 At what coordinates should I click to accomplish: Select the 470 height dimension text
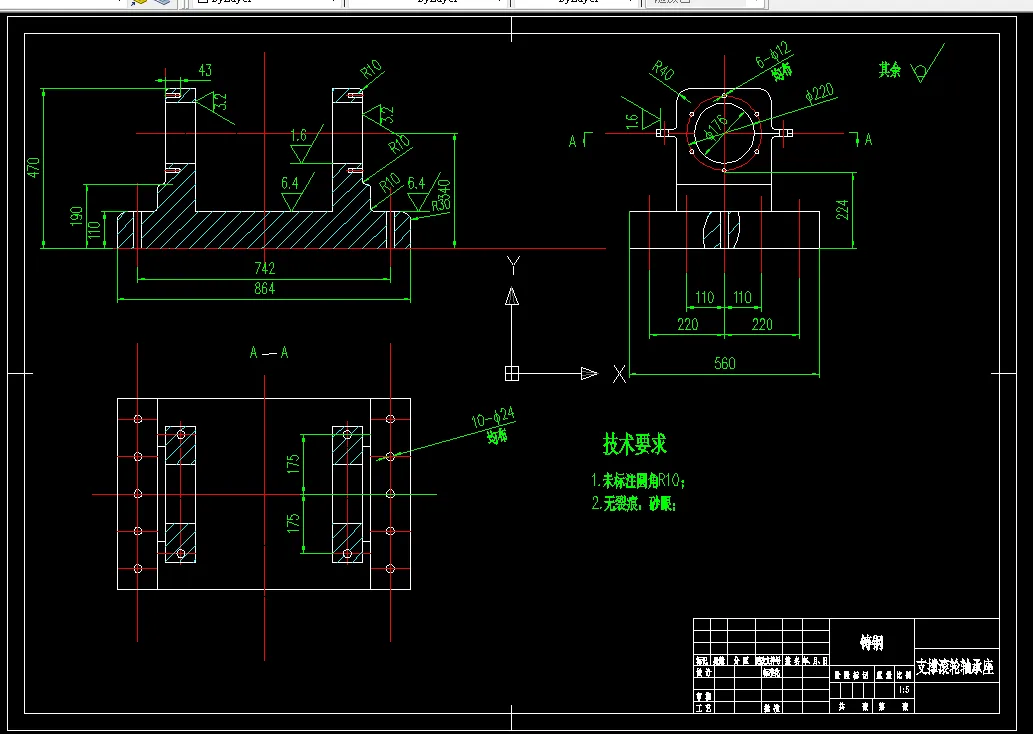click(x=34, y=167)
